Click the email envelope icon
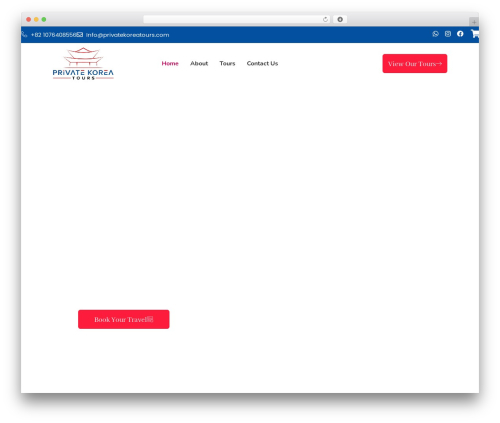The height and width of the screenshot is (423, 500). (80, 34)
